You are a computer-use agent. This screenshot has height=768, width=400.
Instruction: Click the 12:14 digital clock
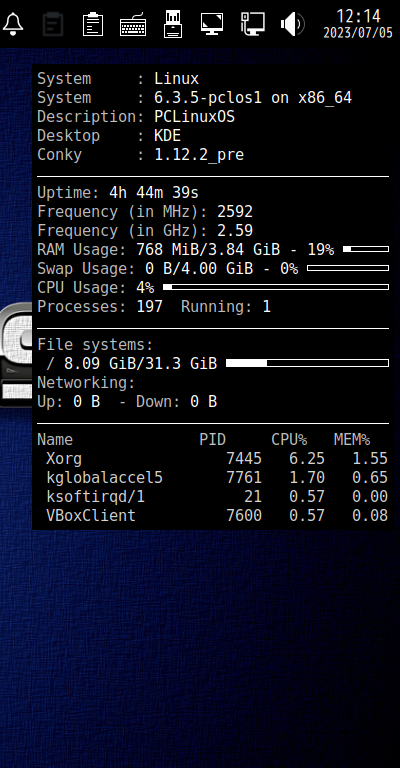358,16
